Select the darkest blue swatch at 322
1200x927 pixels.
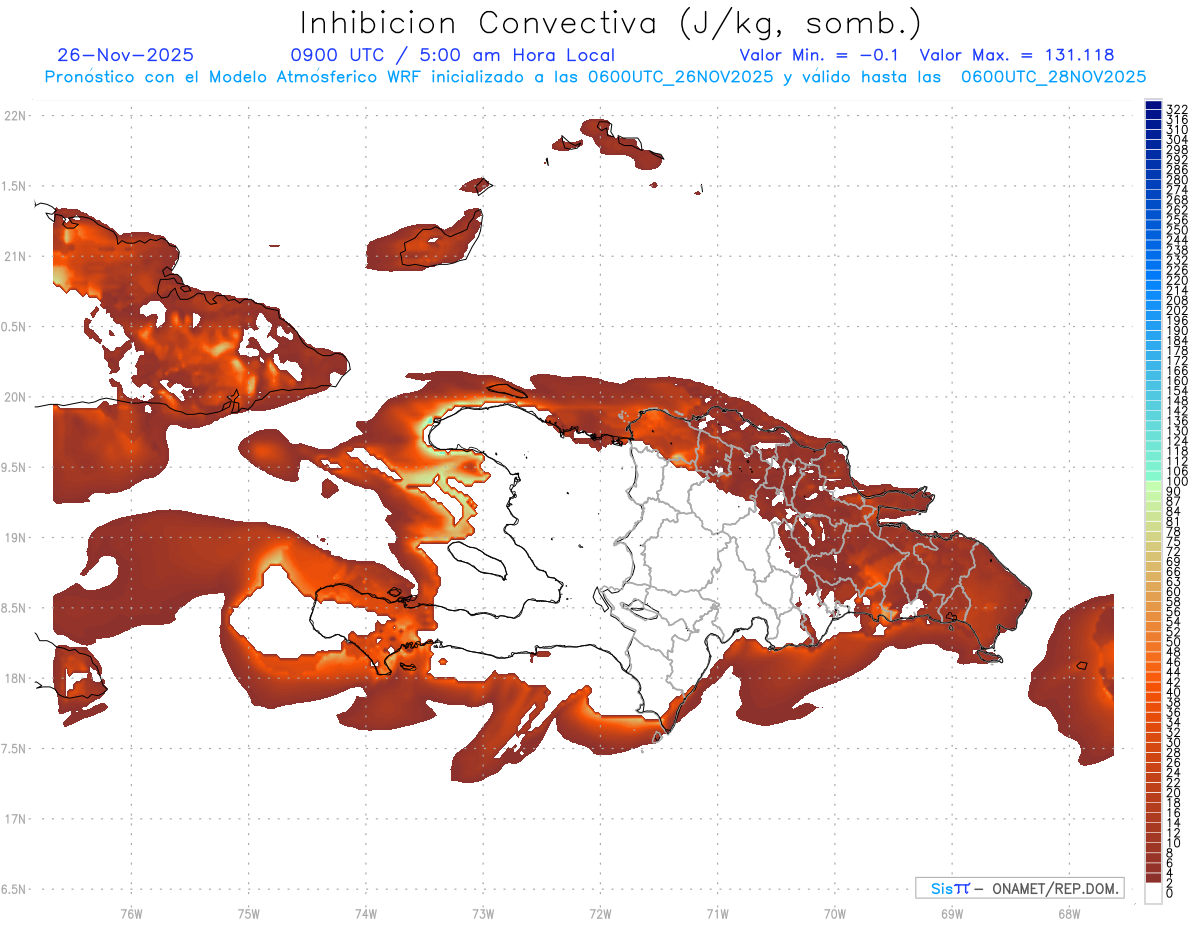pyautogui.click(x=1153, y=106)
